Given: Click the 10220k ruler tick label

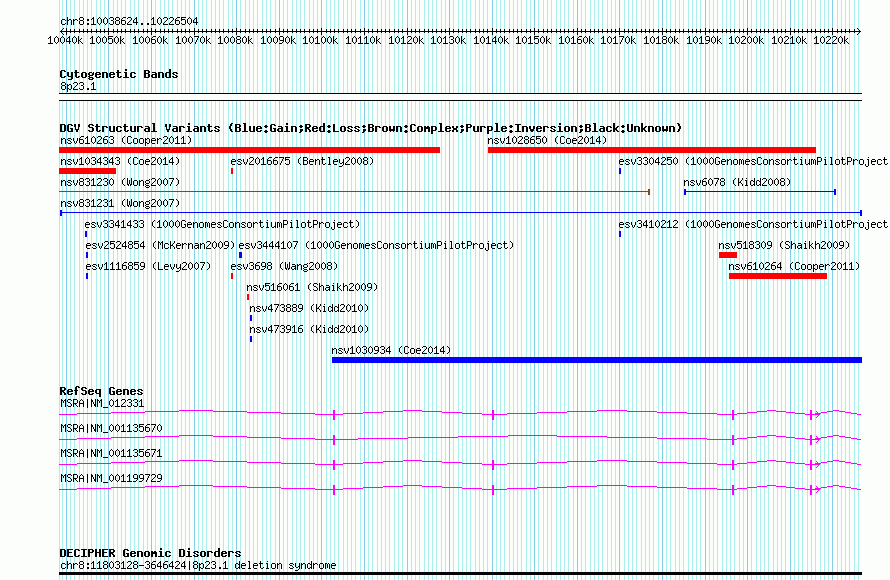Looking at the screenshot, I should click(x=831, y=40).
